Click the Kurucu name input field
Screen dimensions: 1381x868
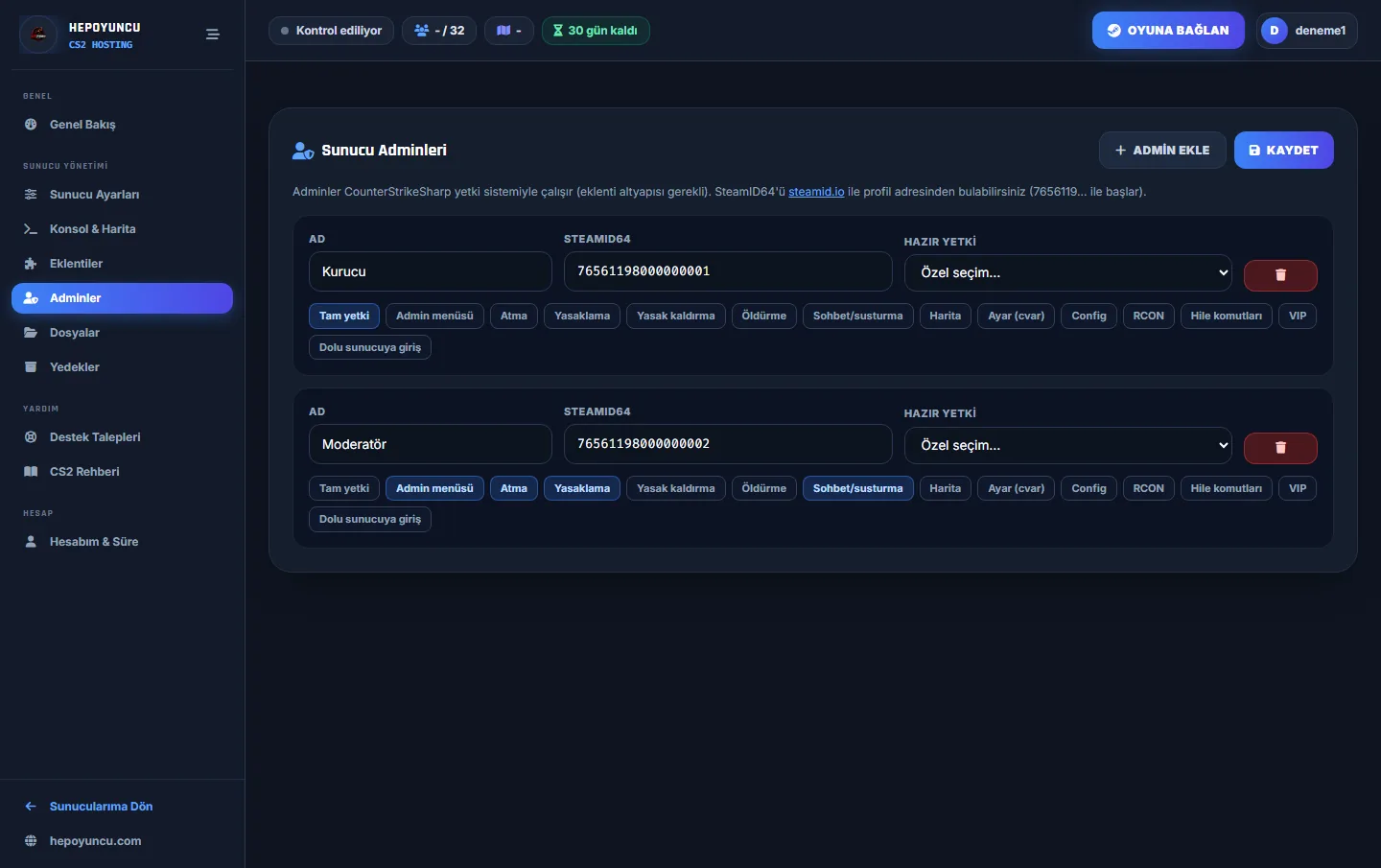[431, 271]
